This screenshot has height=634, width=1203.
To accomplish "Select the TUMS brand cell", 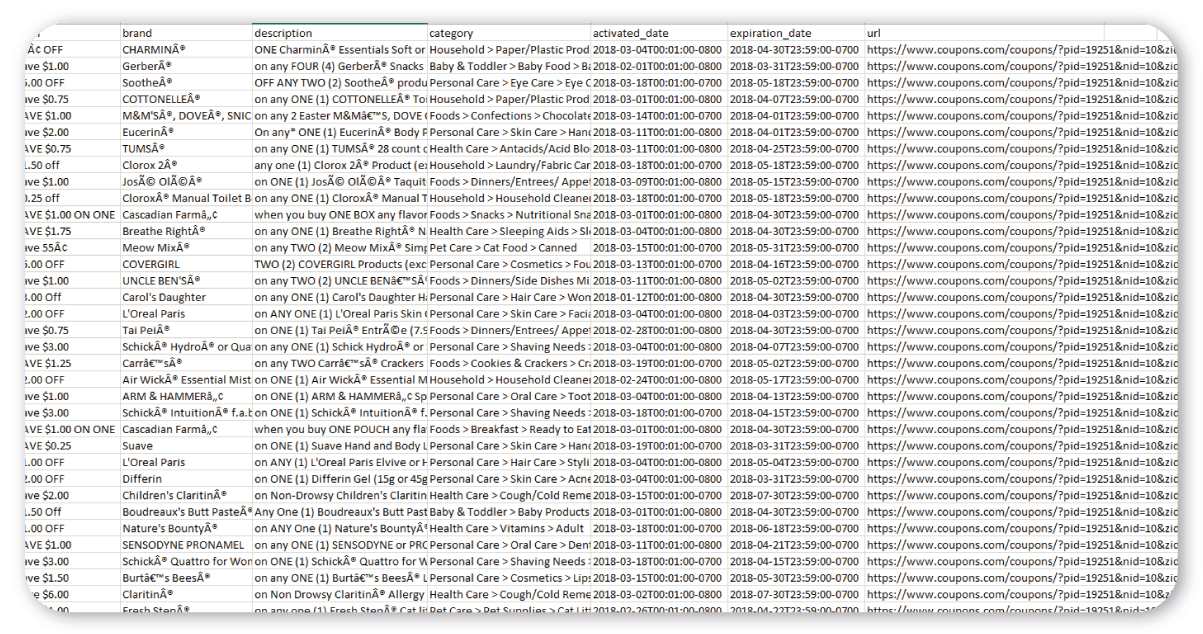I will pos(186,149).
